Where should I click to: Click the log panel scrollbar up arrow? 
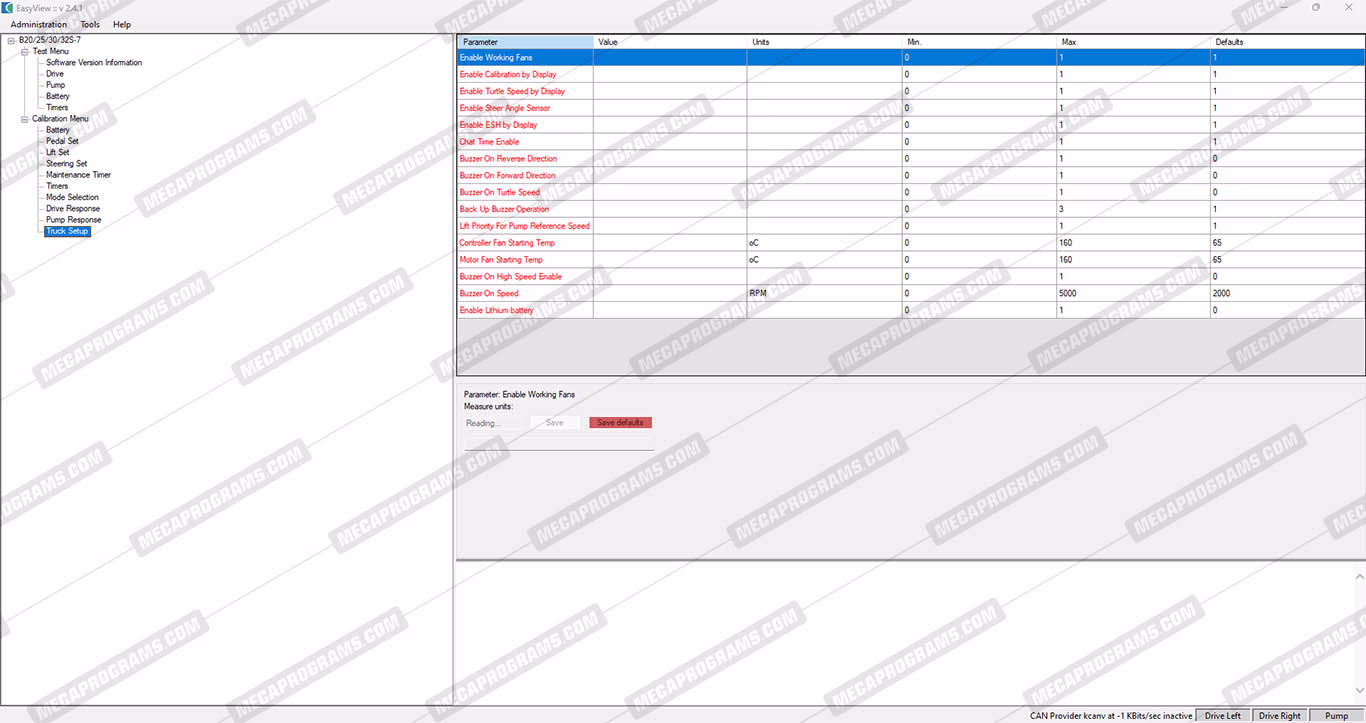(x=1359, y=576)
